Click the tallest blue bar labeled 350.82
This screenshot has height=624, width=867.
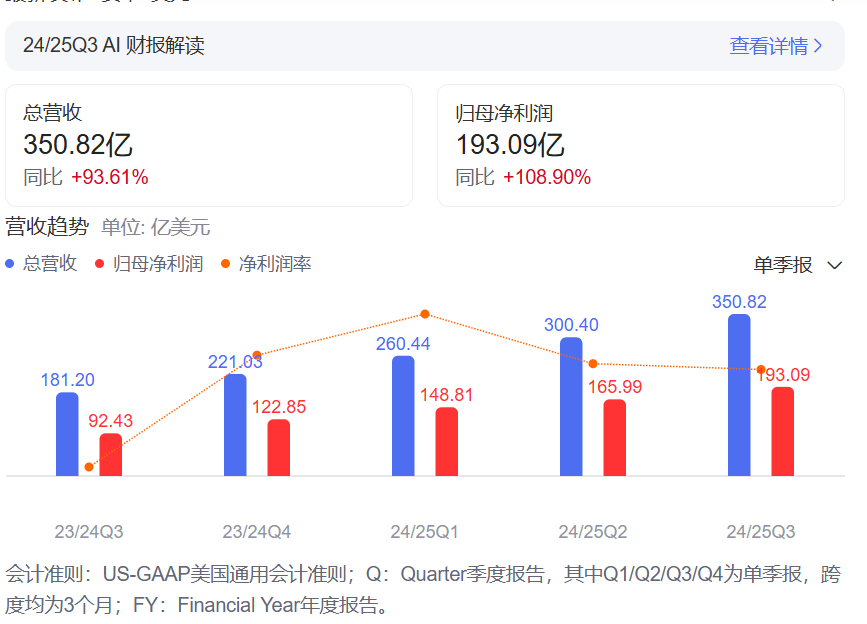click(x=737, y=395)
